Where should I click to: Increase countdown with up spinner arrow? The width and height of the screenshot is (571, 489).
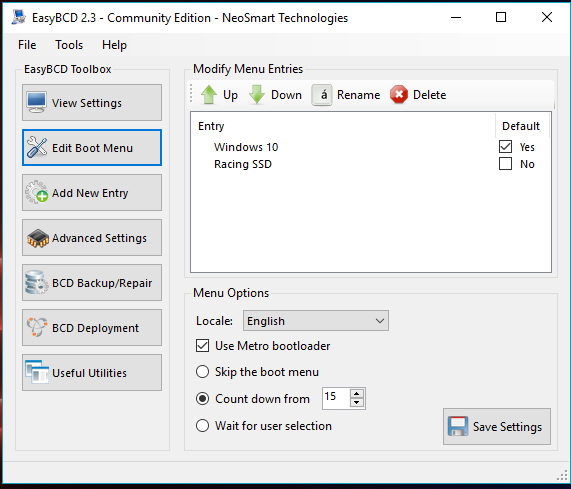click(x=357, y=394)
